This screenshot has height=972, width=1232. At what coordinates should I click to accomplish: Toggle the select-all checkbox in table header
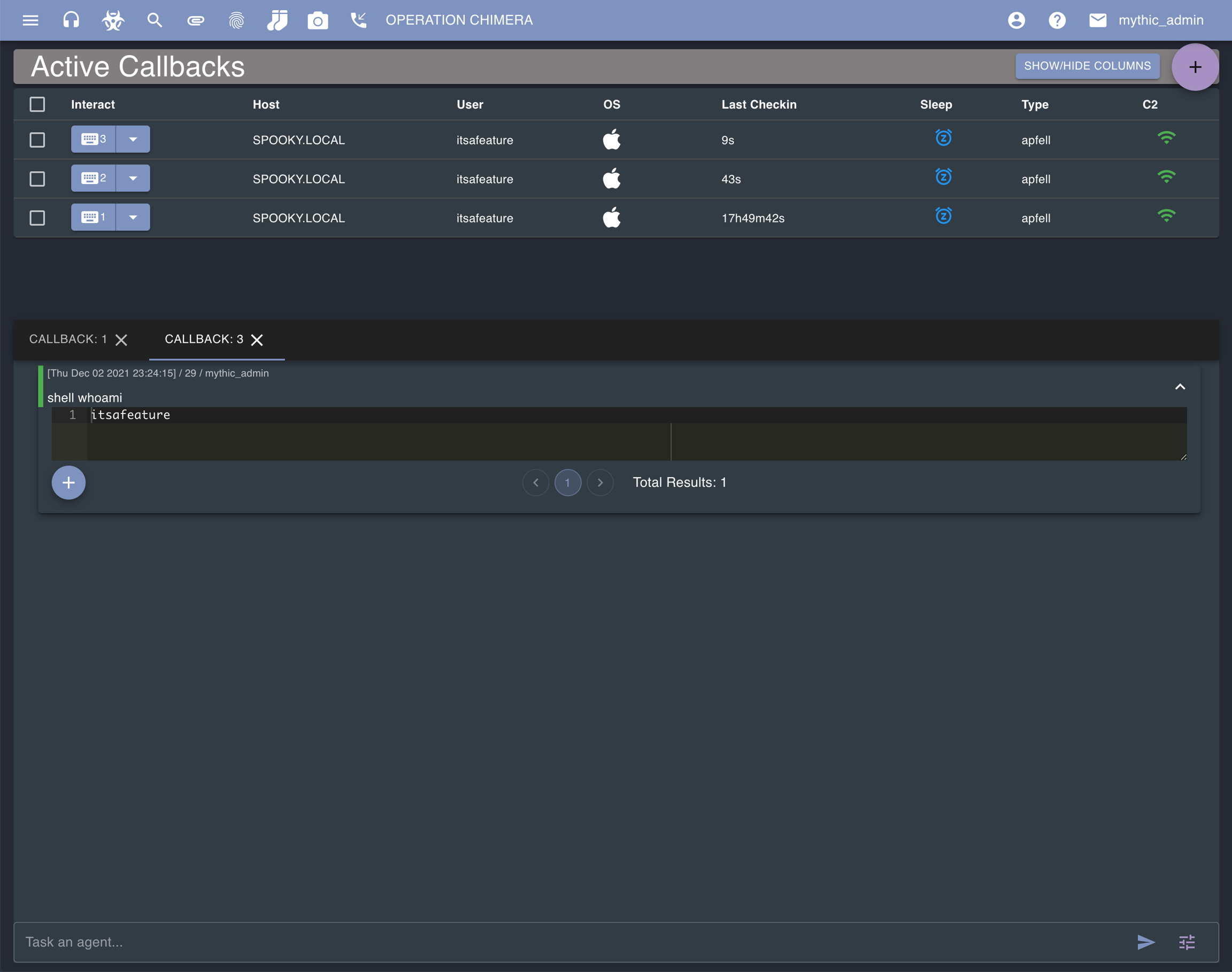[37, 104]
